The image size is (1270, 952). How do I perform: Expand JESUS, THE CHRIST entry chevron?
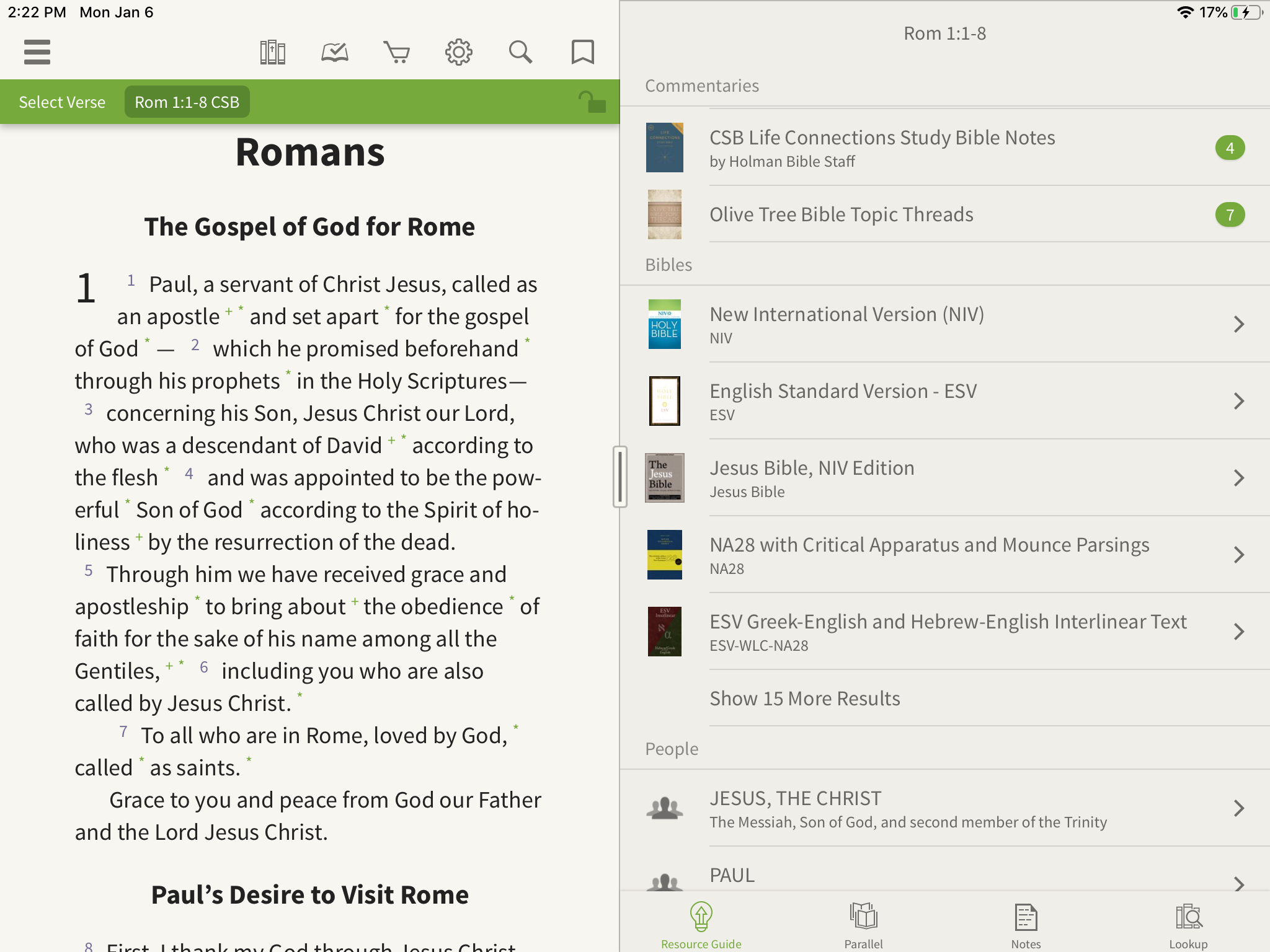(1238, 808)
